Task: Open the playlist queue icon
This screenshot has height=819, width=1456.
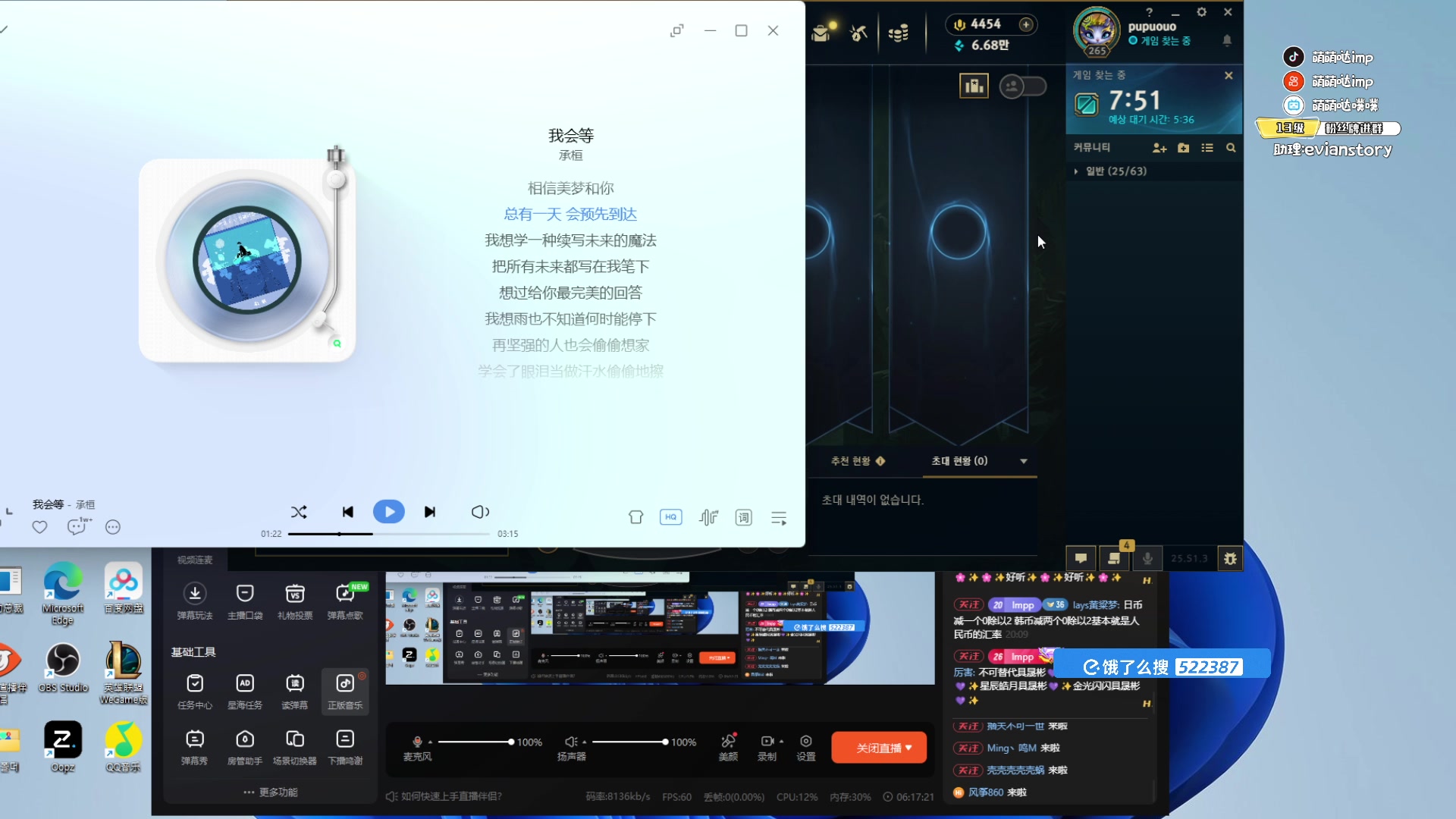Action: pyautogui.click(x=779, y=518)
